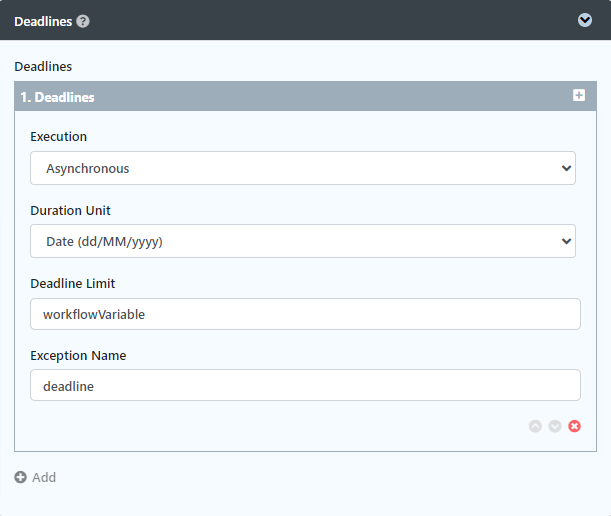Click the arrow on the Asynchronous select box

(567, 168)
